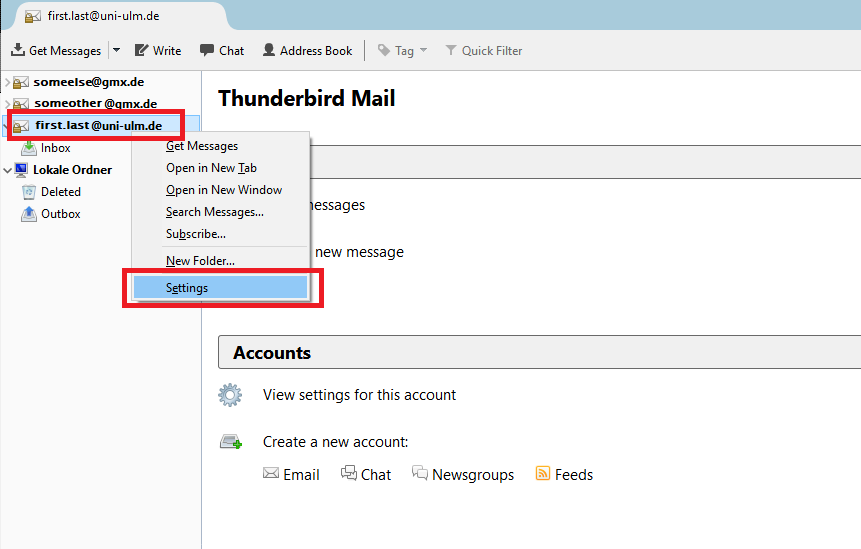Click the Quick Filter funnel icon
This screenshot has height=549, width=861.
(451, 51)
